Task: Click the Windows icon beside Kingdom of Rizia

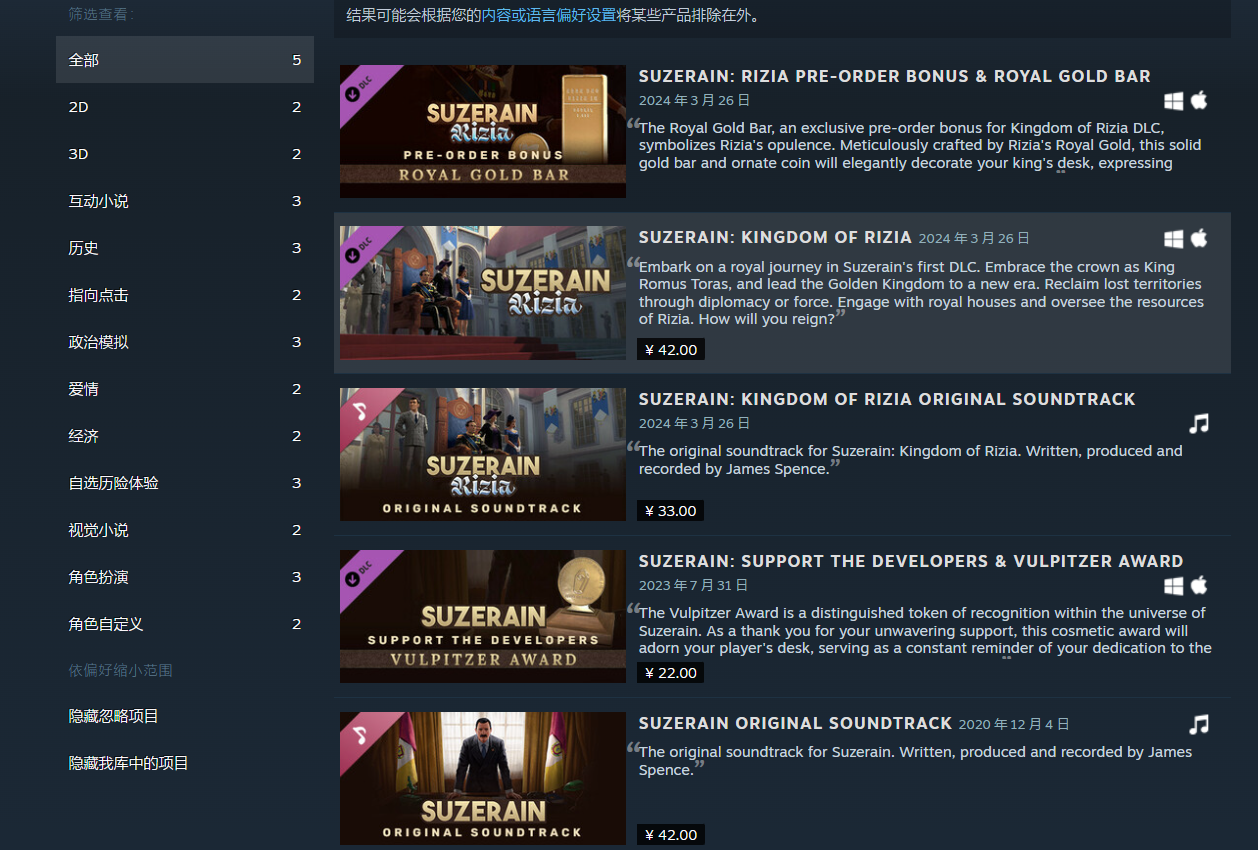Action: coord(1173,239)
